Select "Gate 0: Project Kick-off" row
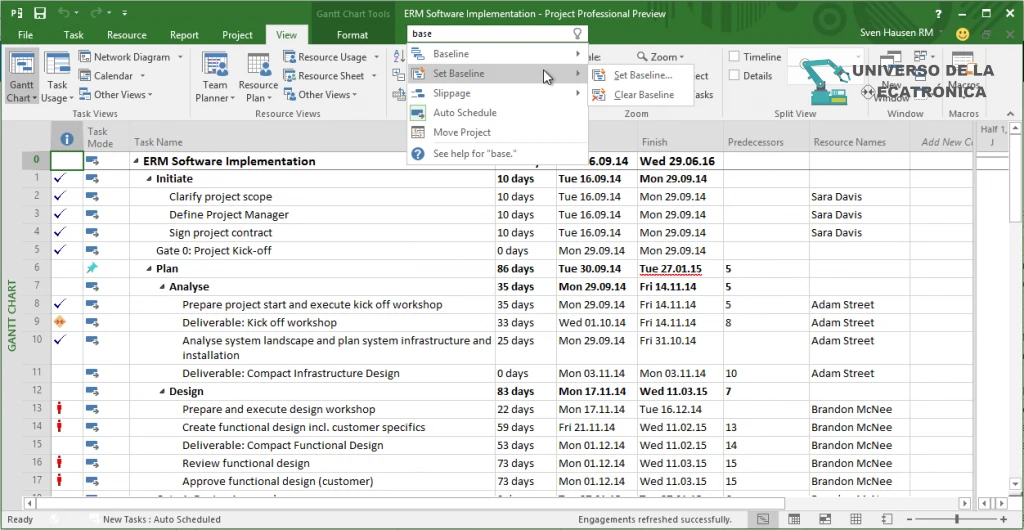This screenshot has width=1024, height=530. (214, 251)
